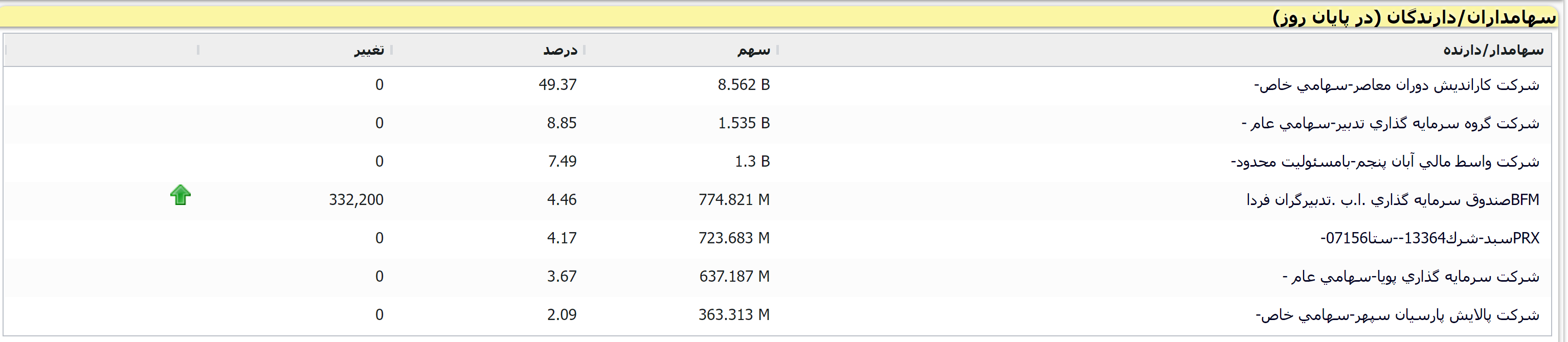Viewport: 1568px width, 342px height.
Task: Click the 774.821 M share value
Action: (x=733, y=200)
